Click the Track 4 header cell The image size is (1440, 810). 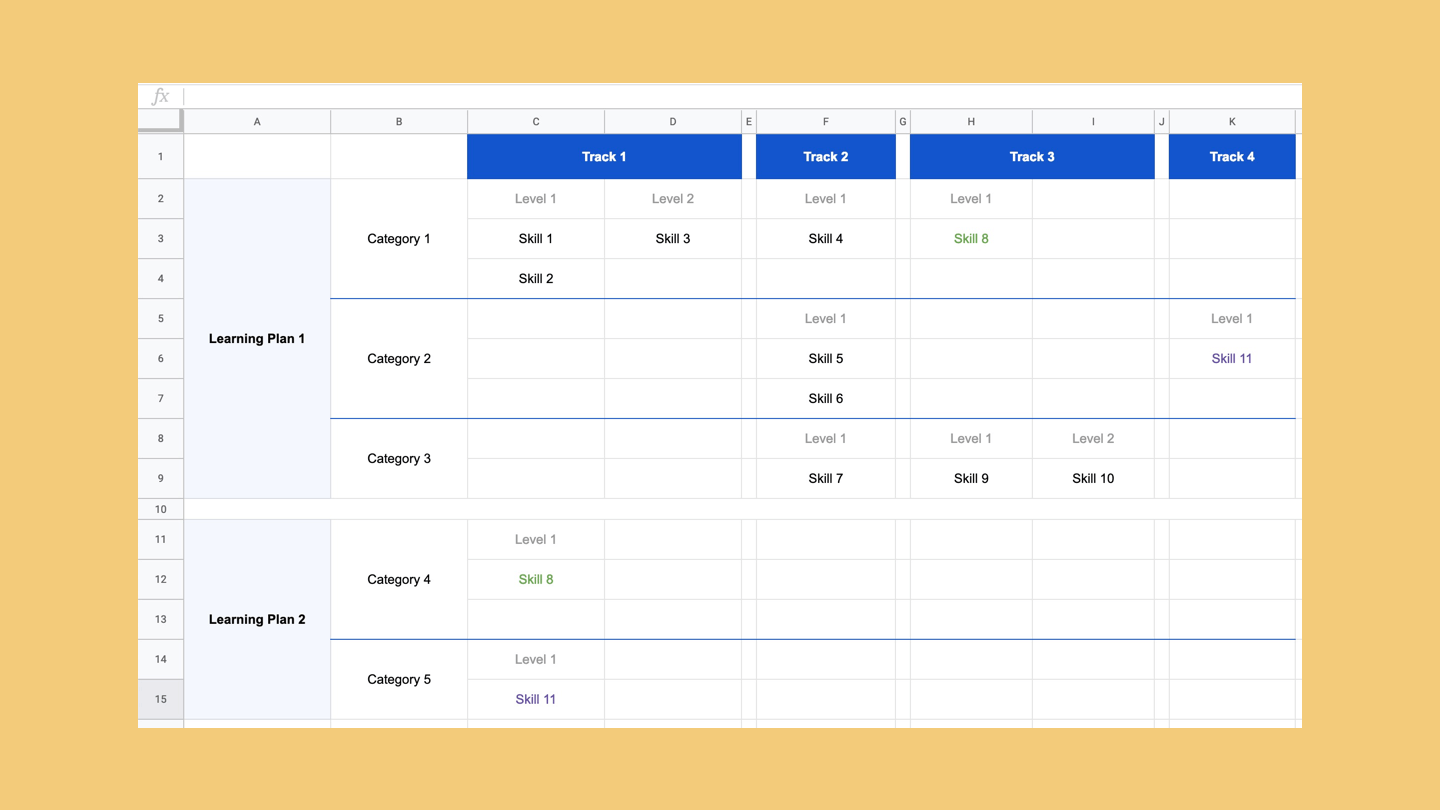[1232, 157]
